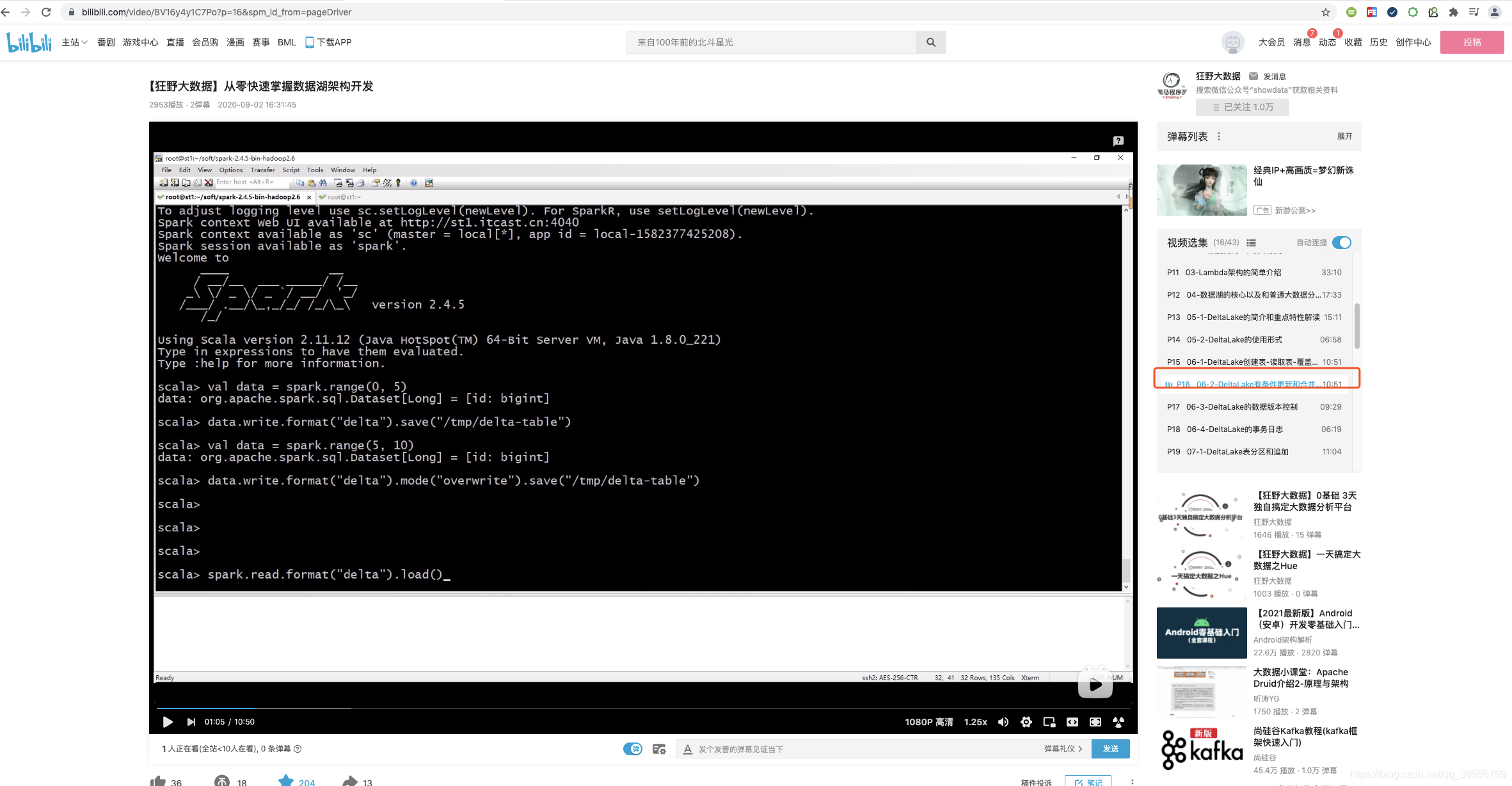Select episode P17 06-3-DeltaLake的数据版本控制

pyautogui.click(x=1254, y=407)
